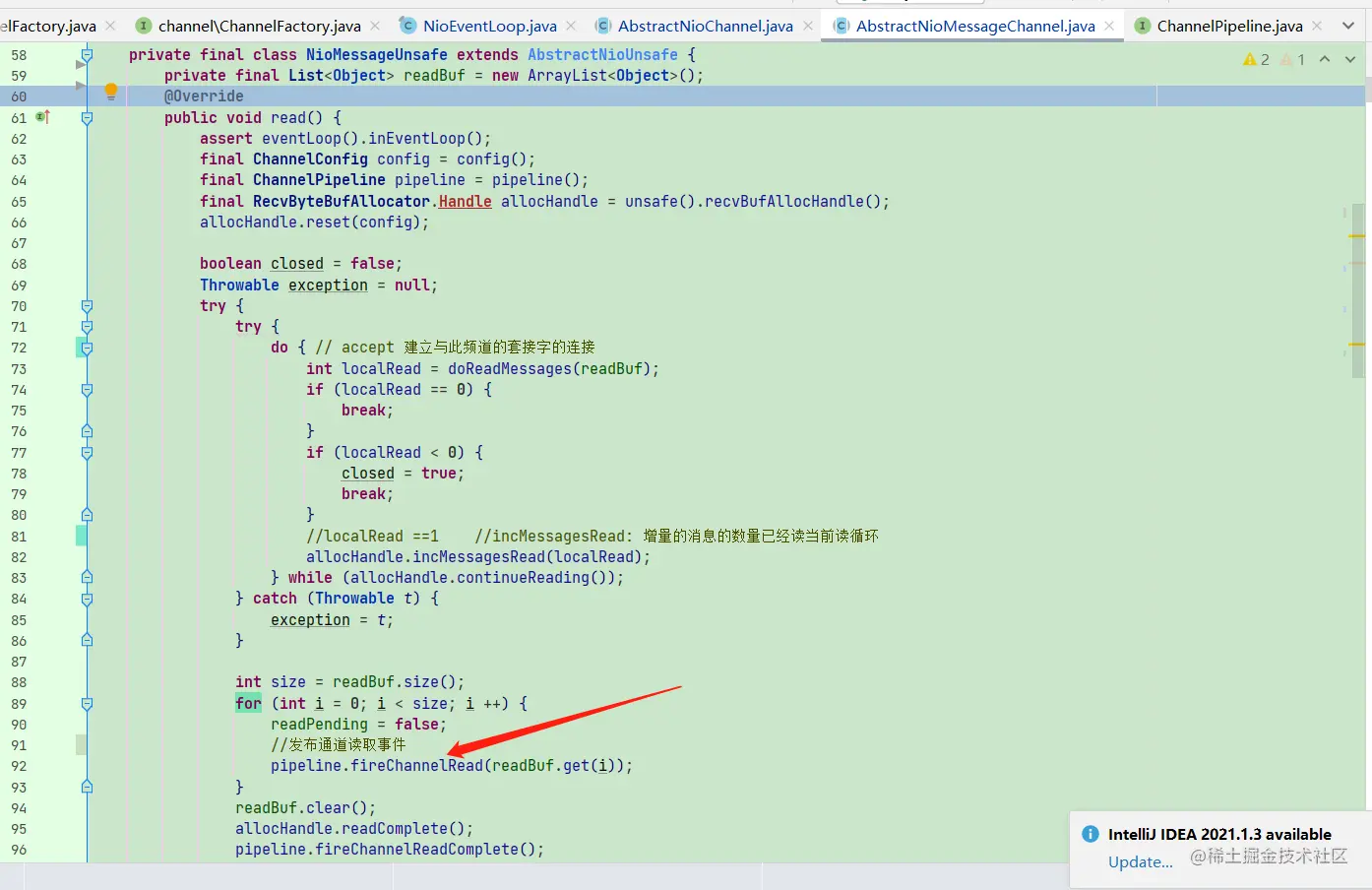Click the fold end marker on line 93
The height and width of the screenshot is (890, 1372).
(87, 787)
